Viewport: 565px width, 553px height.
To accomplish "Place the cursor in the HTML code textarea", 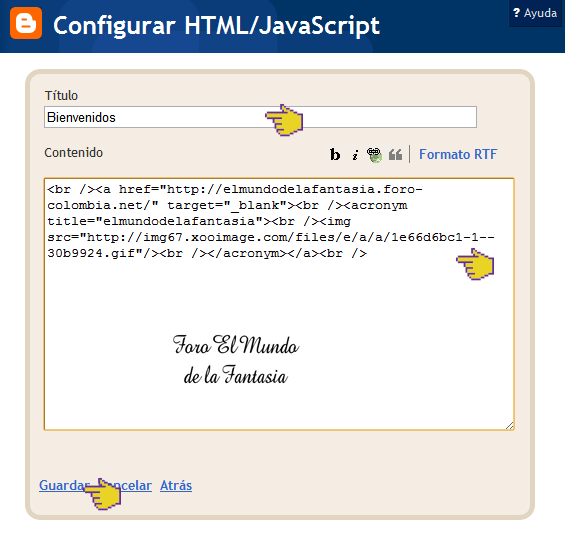I will point(279,304).
